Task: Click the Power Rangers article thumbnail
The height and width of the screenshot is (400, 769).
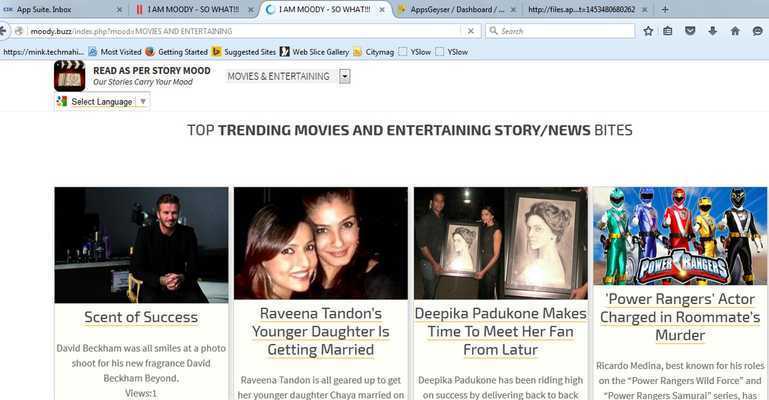Action: (680, 237)
